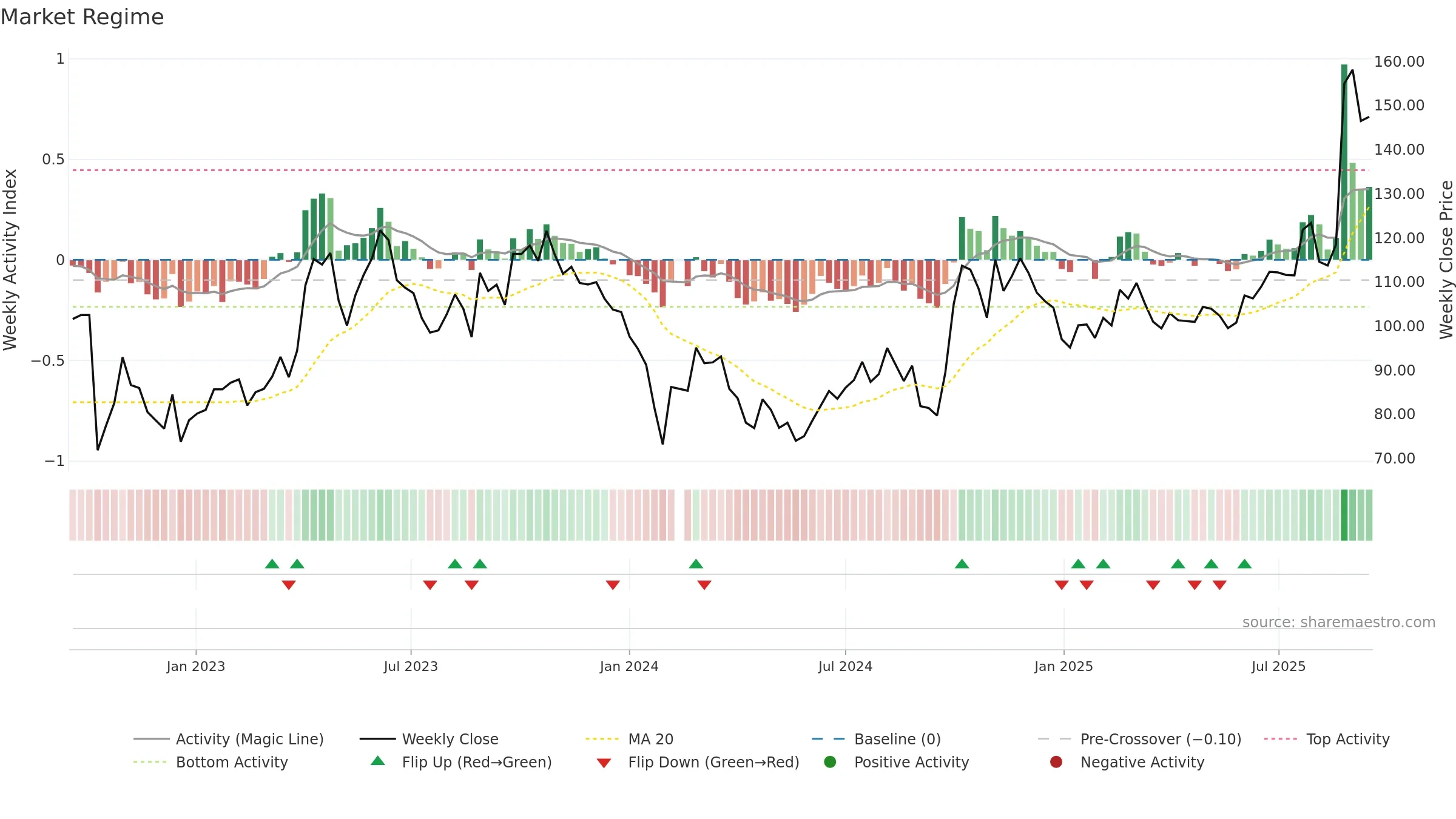Click the Jan 2024 x-axis label

(629, 667)
